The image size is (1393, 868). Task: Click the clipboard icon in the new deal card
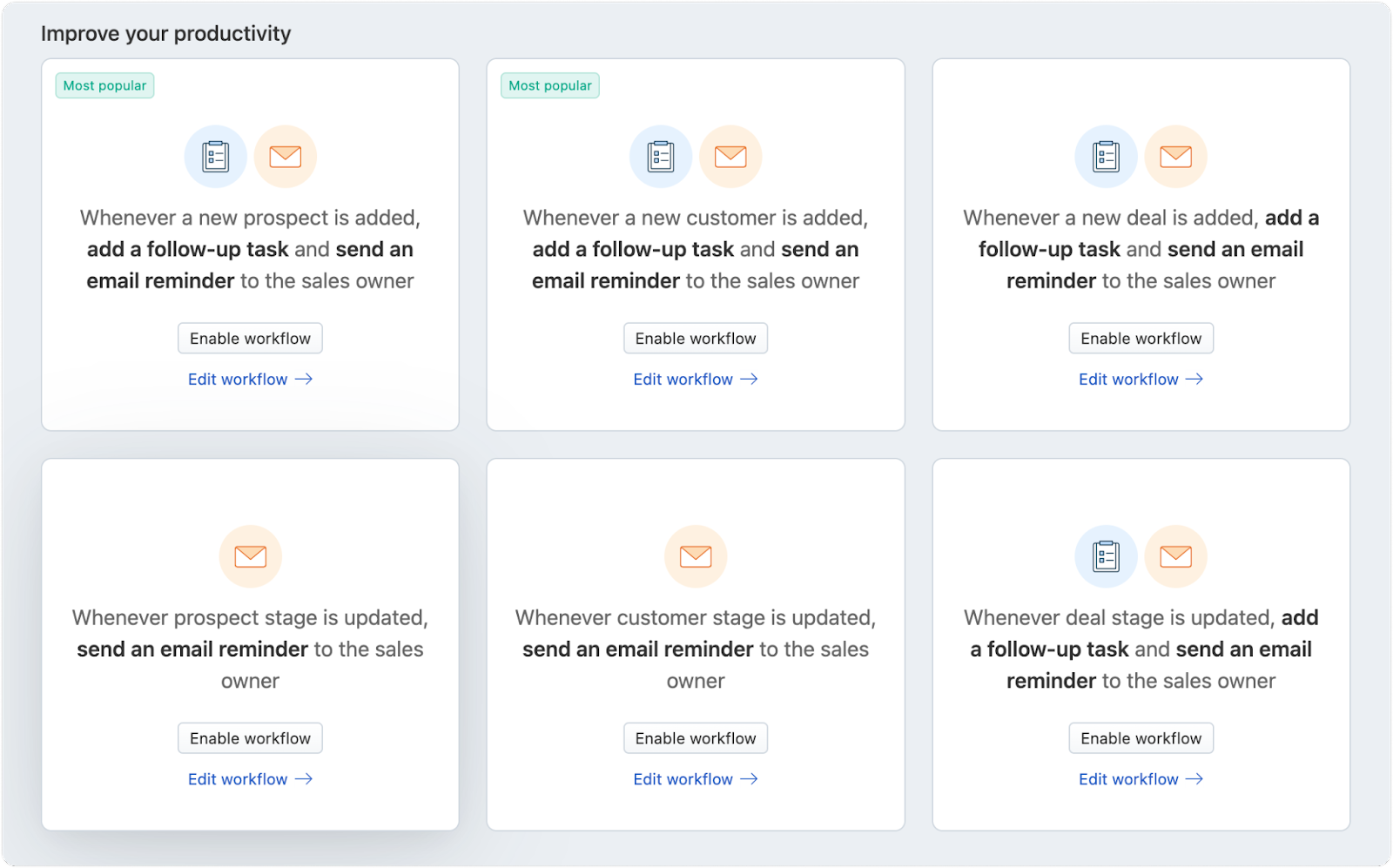[1106, 157]
